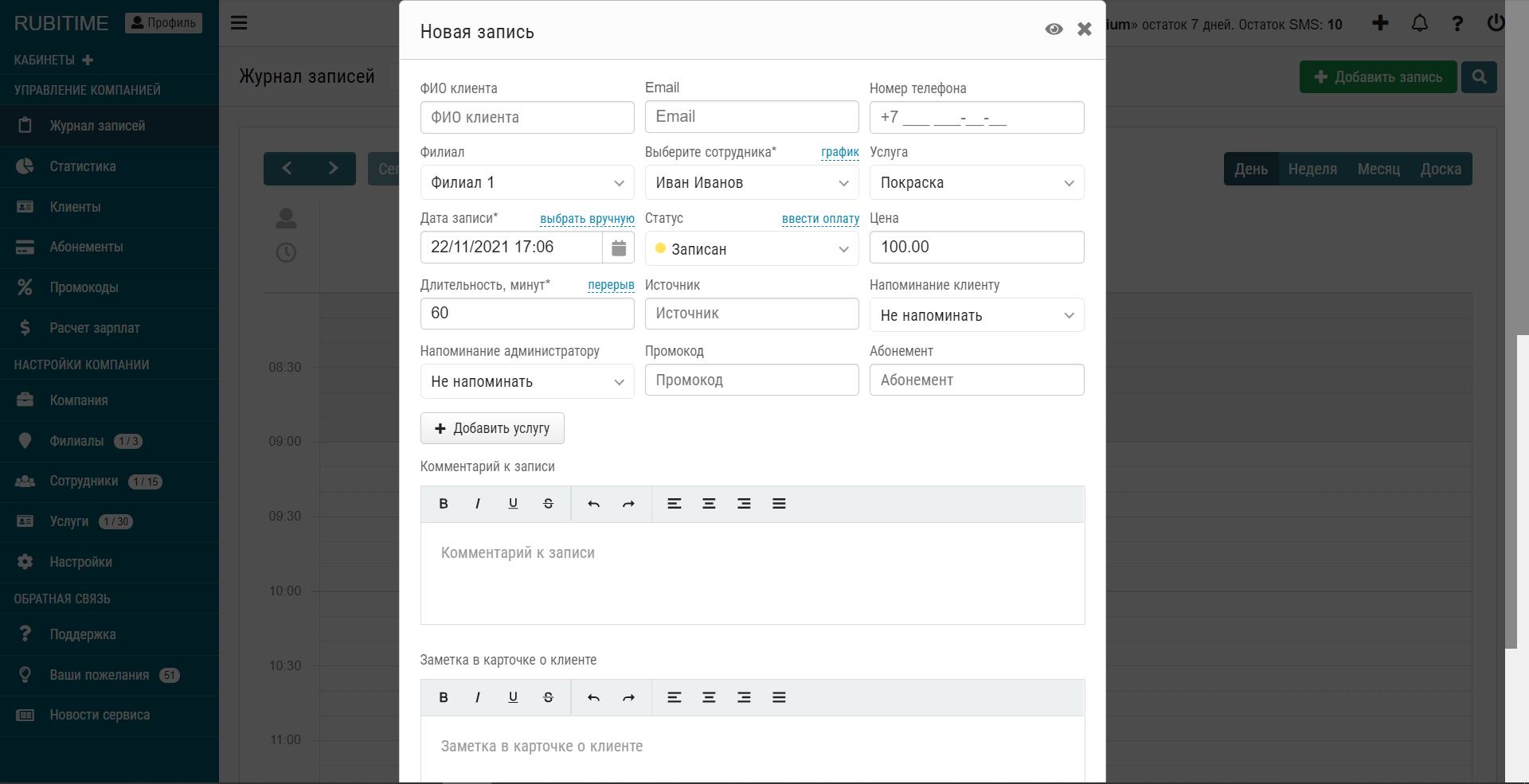
Task: Toggle italic in the record comment editor
Action: (478, 504)
